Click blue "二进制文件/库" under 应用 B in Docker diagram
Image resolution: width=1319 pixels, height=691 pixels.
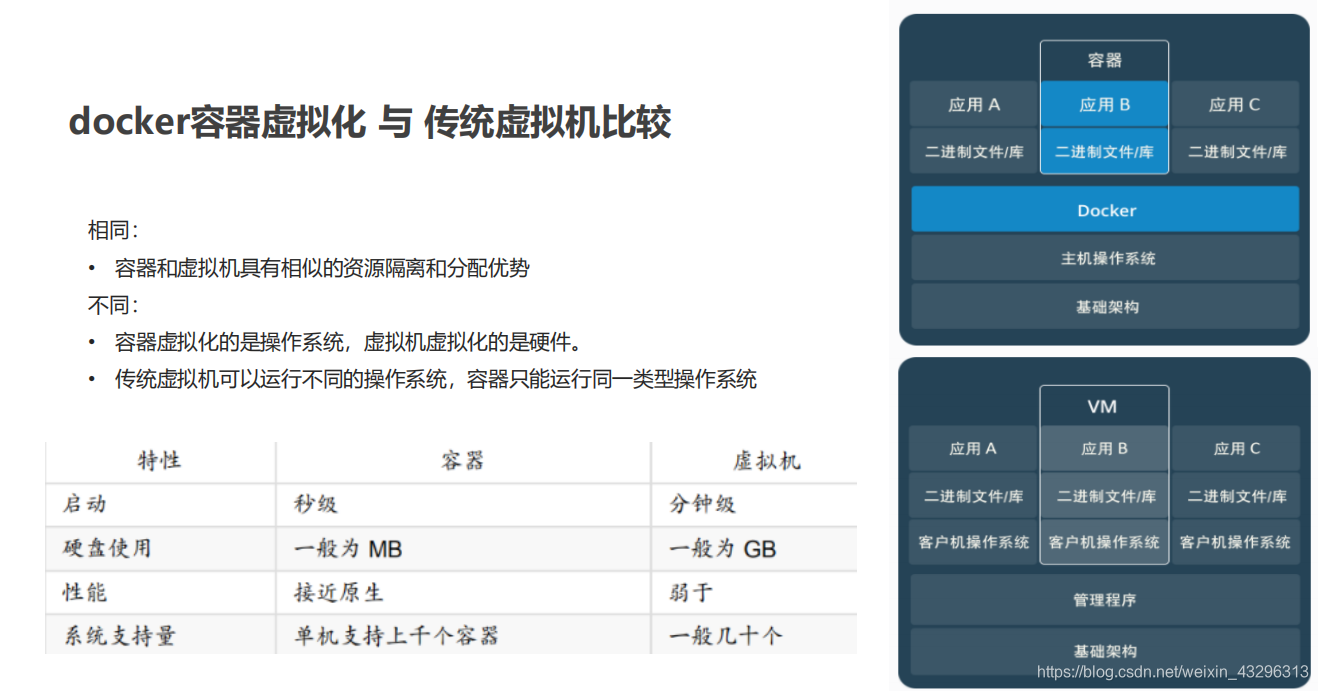coord(1104,151)
